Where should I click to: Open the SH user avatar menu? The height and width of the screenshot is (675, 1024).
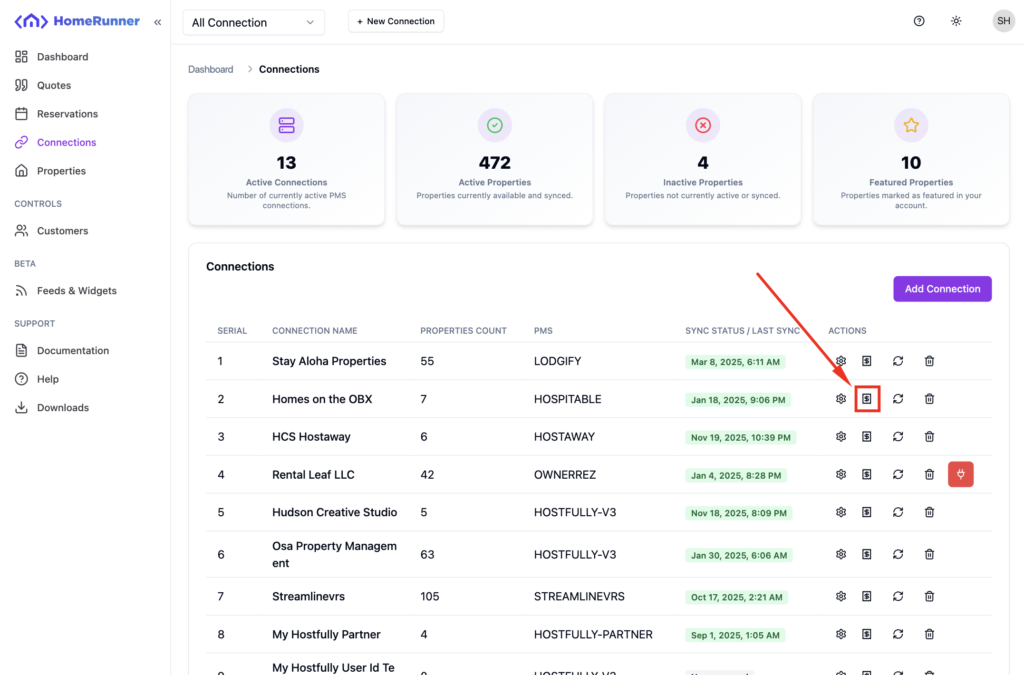point(1003,21)
